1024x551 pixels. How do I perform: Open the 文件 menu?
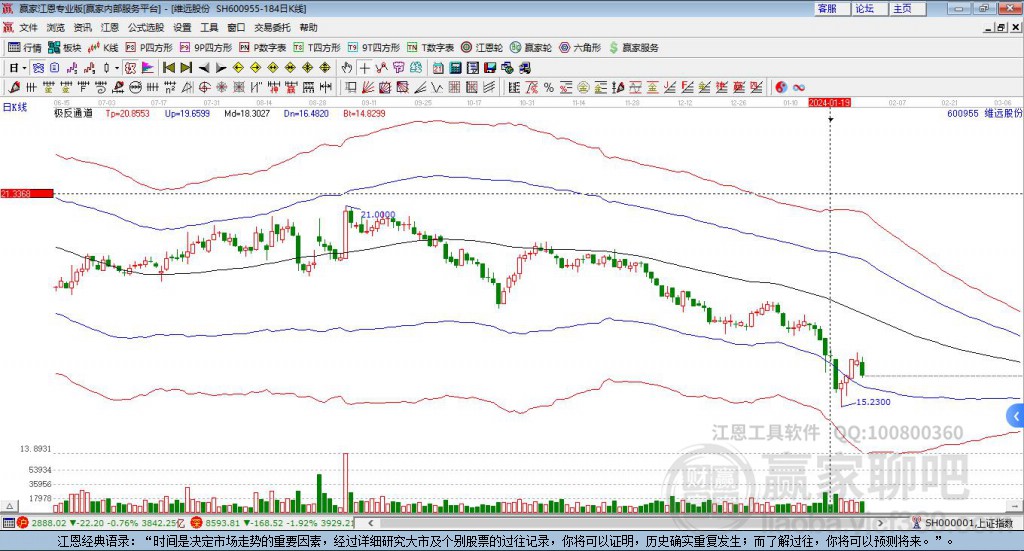coord(28,27)
